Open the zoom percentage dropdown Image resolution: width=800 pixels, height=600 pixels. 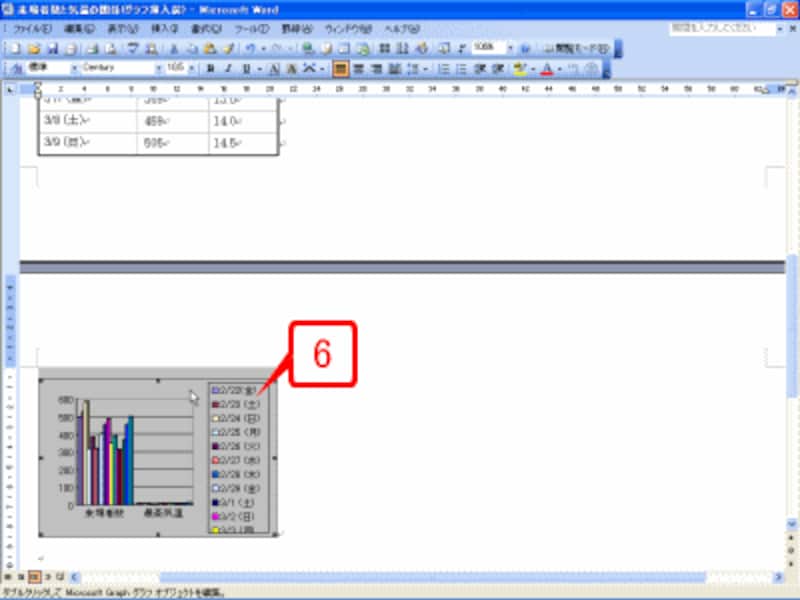click(509, 48)
